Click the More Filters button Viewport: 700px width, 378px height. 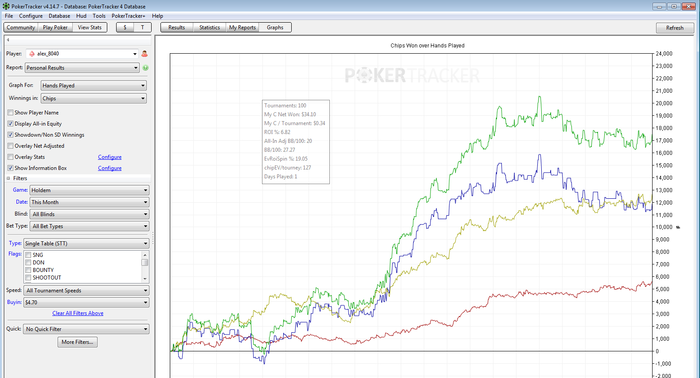pos(78,342)
